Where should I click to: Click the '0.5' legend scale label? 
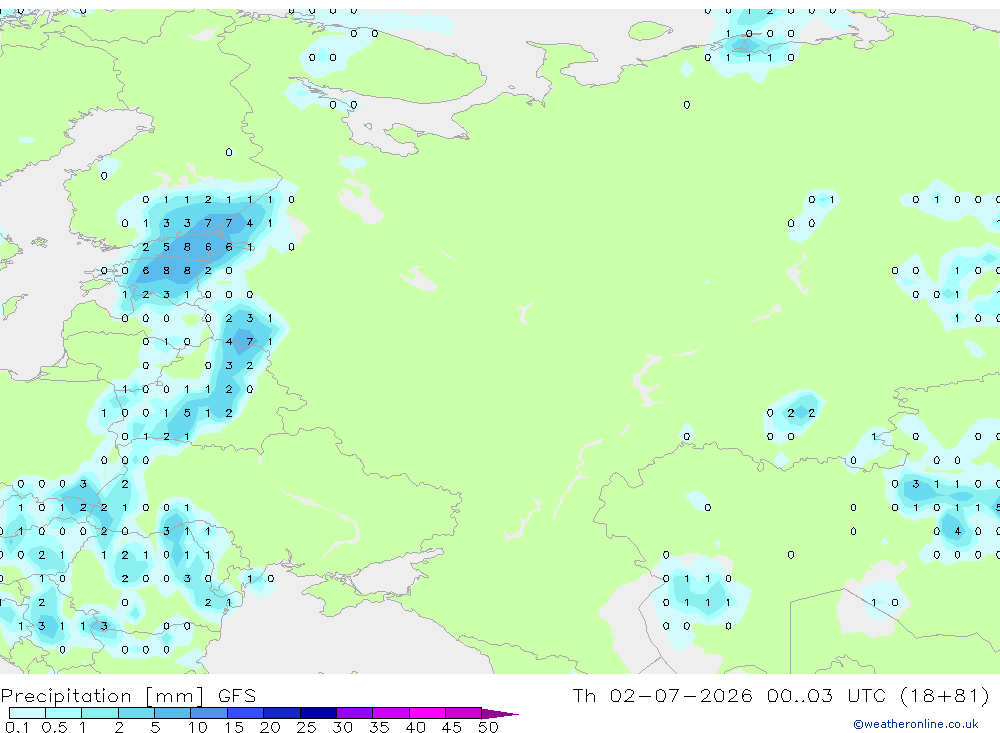[x=54, y=727]
